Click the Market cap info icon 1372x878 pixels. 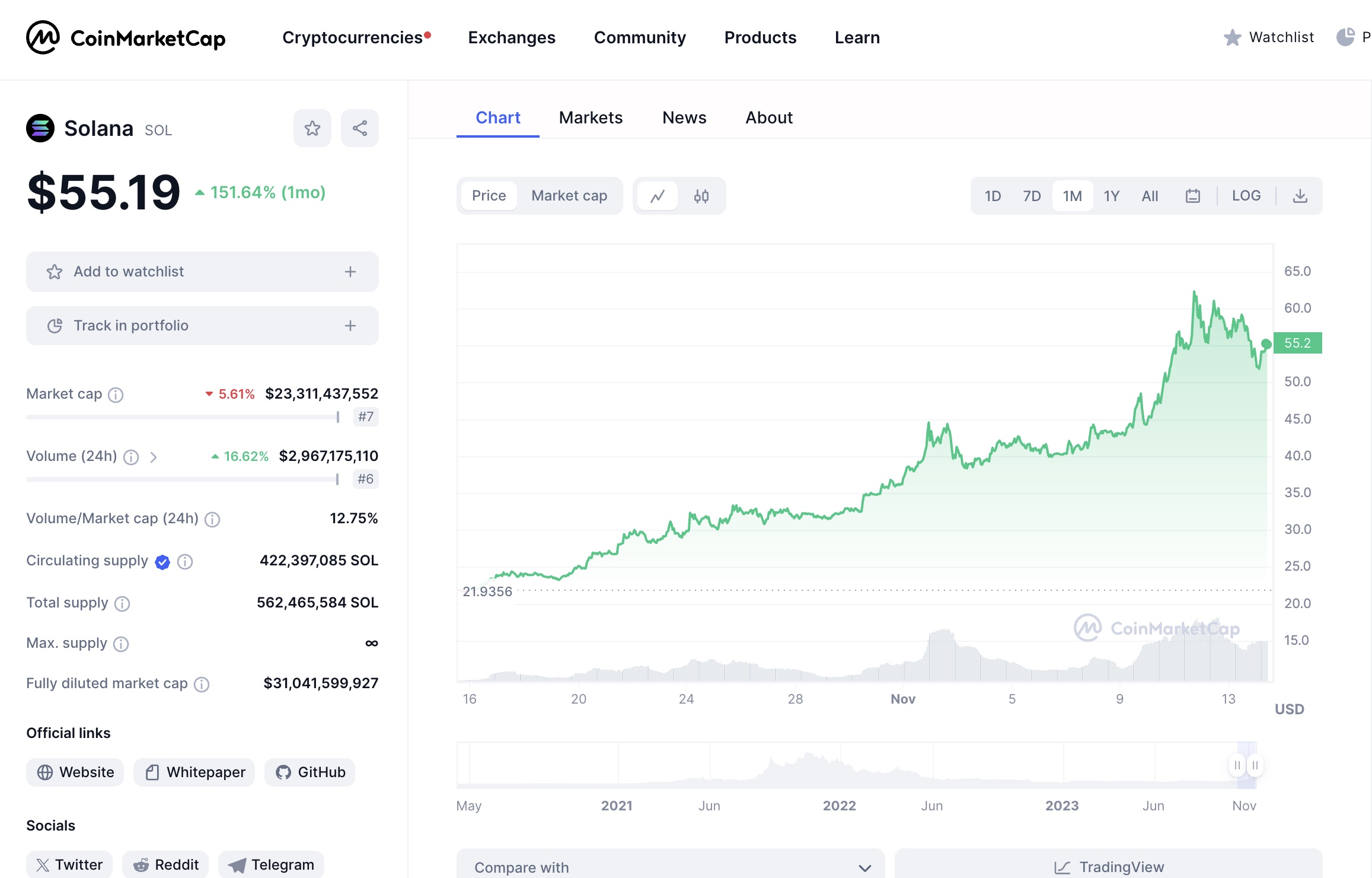click(116, 395)
